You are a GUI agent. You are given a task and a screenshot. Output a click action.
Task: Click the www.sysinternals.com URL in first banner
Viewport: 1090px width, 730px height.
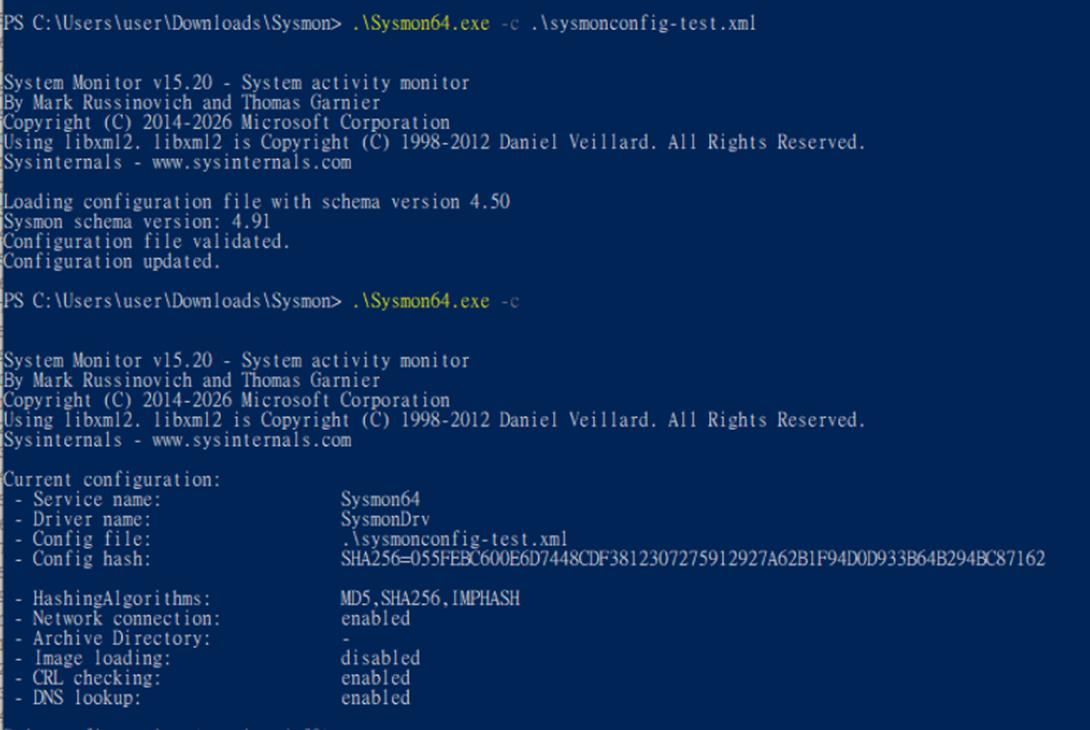252,162
